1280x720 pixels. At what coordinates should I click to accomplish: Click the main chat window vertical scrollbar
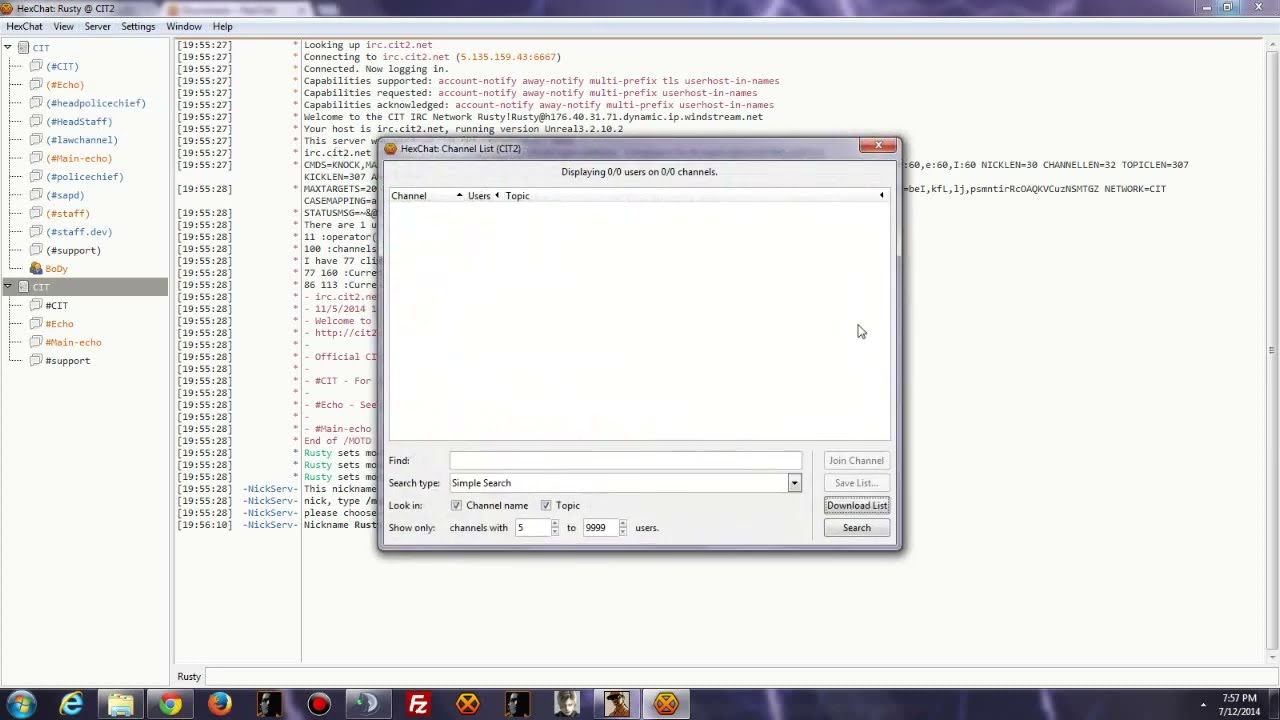click(1271, 350)
